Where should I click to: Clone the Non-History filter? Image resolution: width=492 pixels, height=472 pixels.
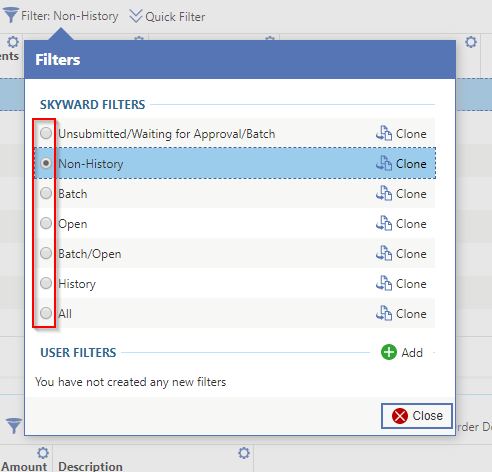click(401, 164)
